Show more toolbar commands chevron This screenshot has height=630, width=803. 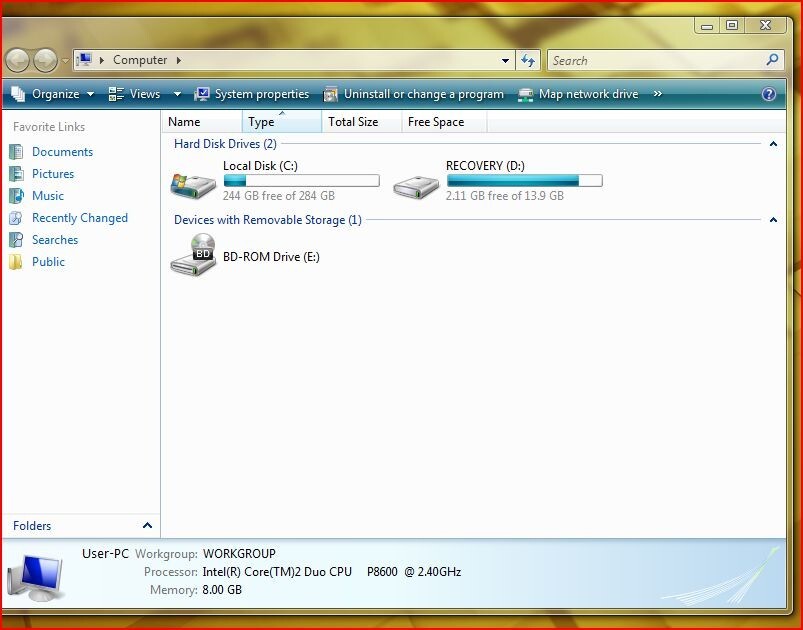[x=658, y=94]
